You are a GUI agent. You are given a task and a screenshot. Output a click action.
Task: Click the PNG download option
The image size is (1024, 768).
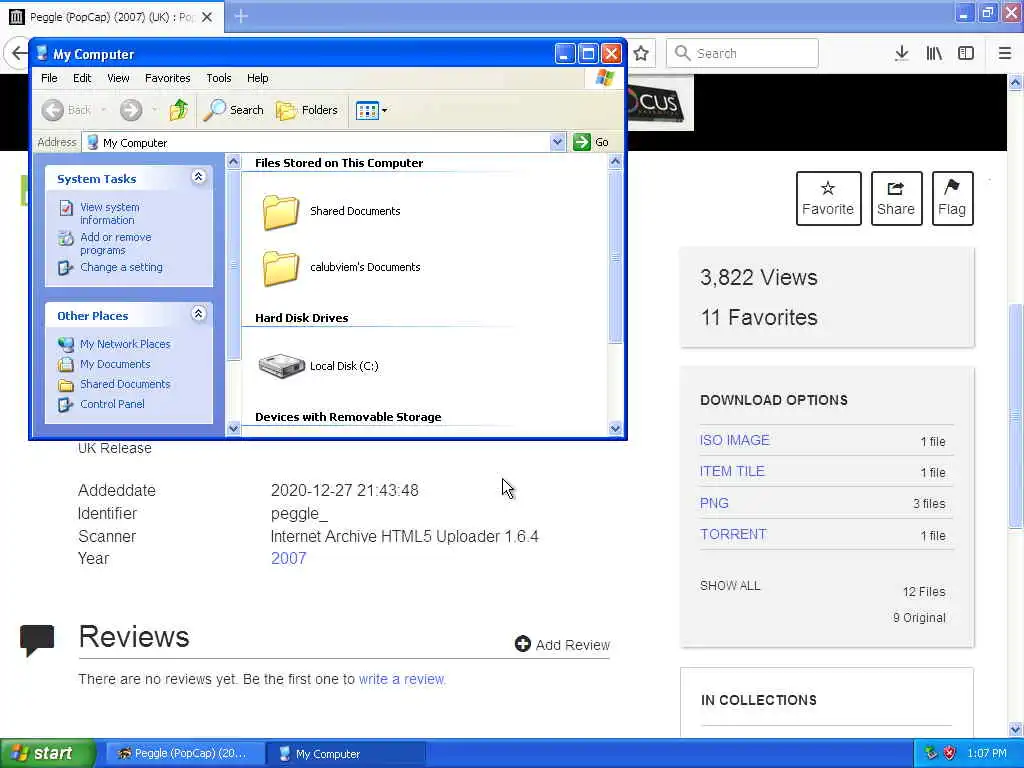click(x=714, y=504)
